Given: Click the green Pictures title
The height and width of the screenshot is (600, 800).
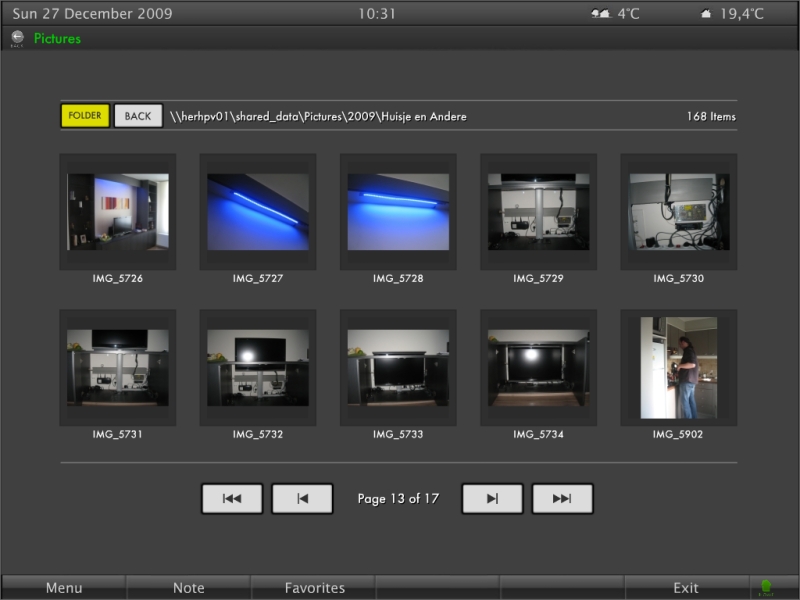Looking at the screenshot, I should (57, 39).
